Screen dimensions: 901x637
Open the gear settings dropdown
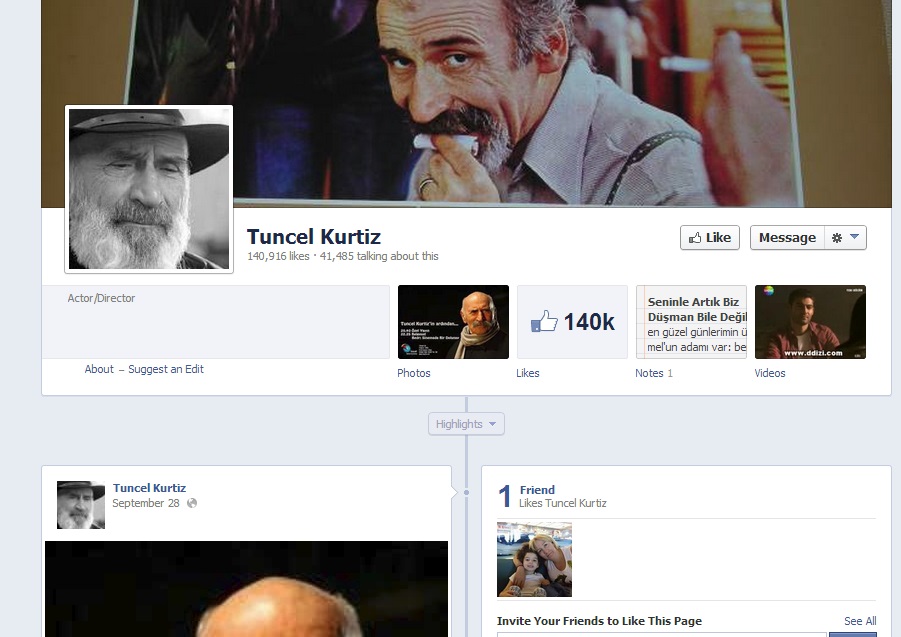(845, 238)
